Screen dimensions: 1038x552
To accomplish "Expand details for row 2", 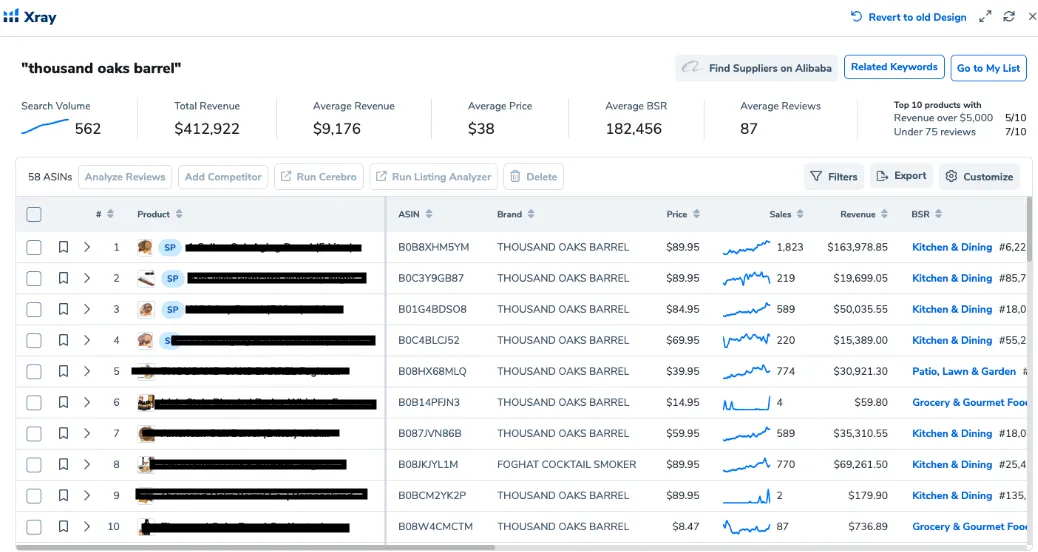I will (87, 278).
